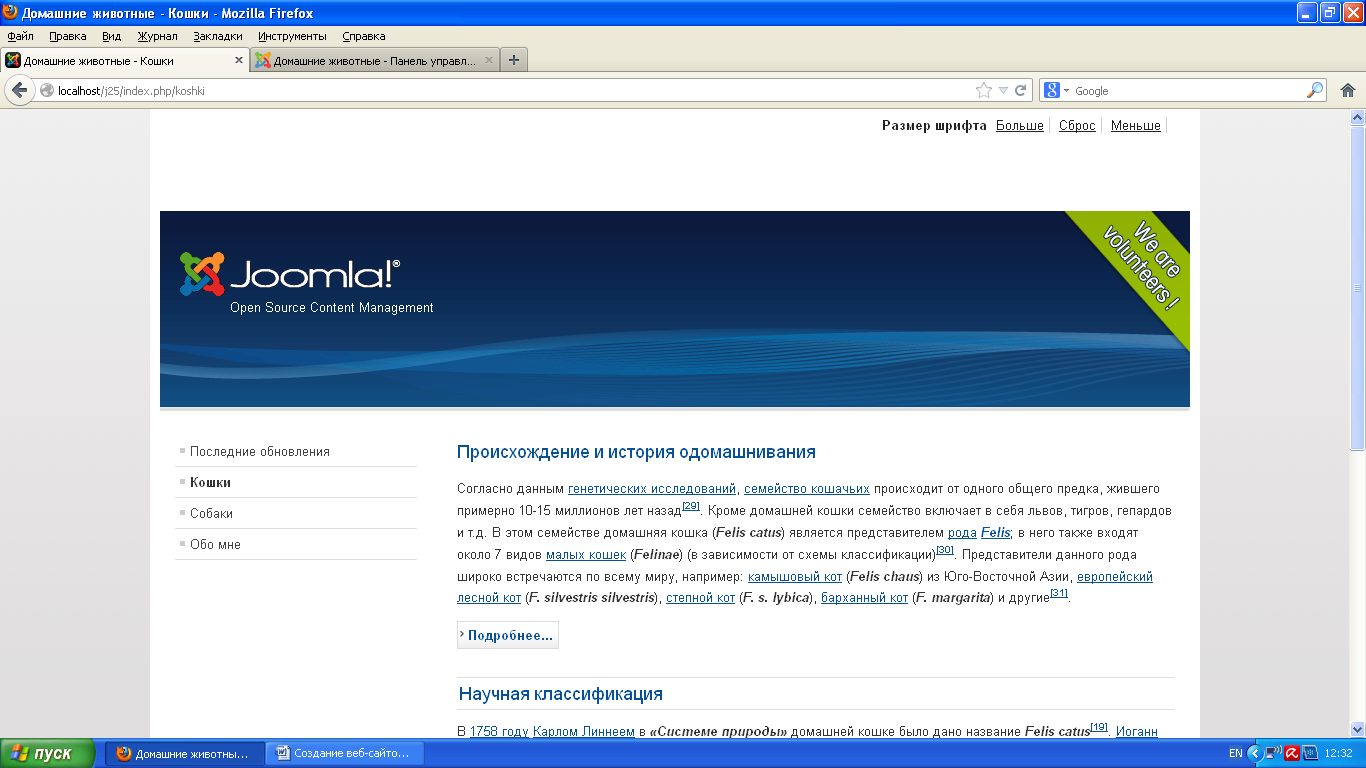Open the address bar history dropdown arrow
The image size is (1366, 768).
pos(1003,90)
